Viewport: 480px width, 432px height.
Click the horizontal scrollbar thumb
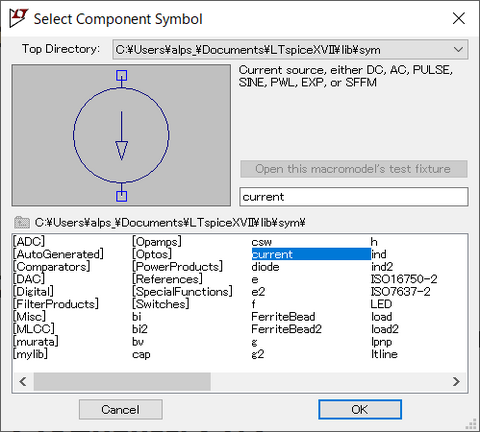[122, 382]
